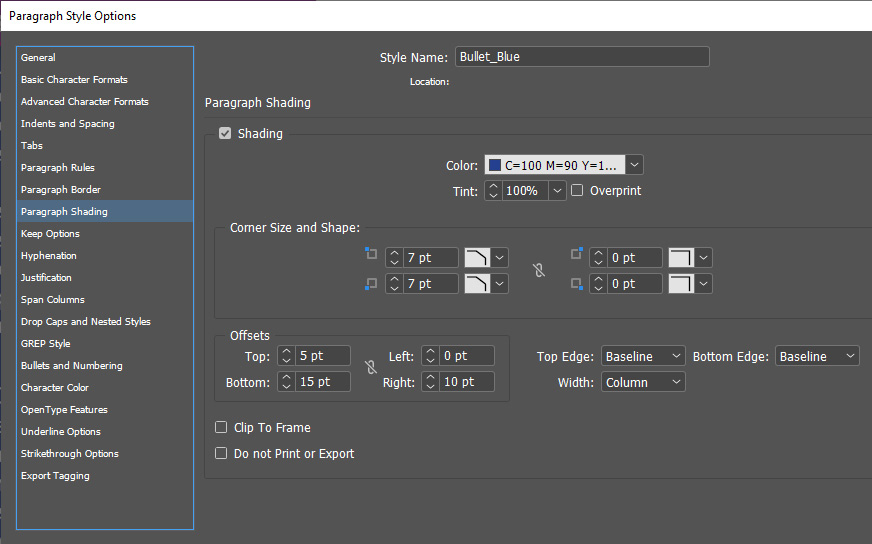Click top-right corner 0 pt field

635,258
